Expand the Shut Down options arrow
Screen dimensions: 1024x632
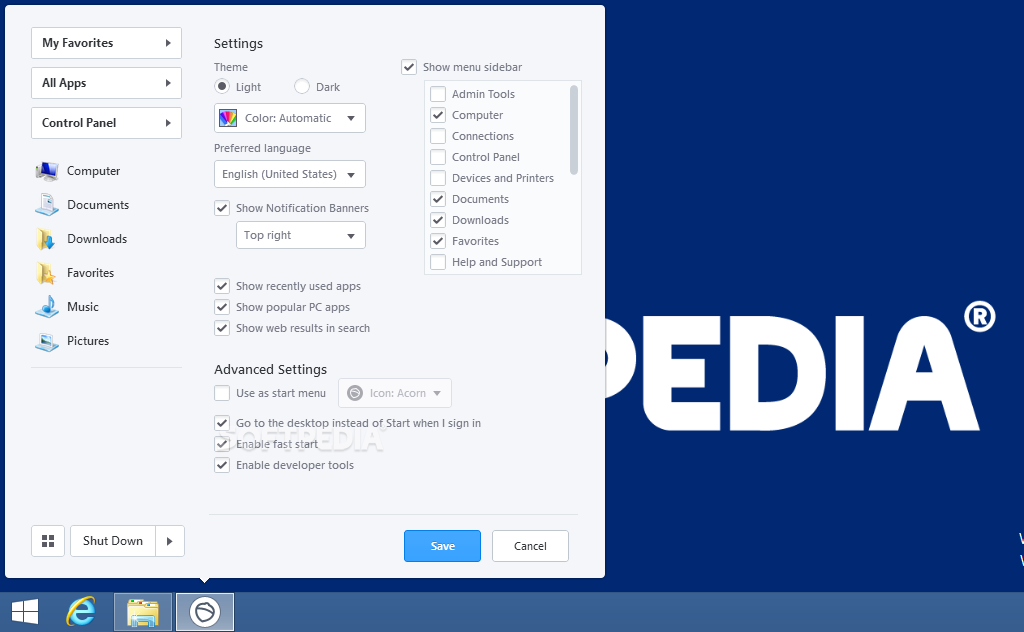[x=170, y=541]
